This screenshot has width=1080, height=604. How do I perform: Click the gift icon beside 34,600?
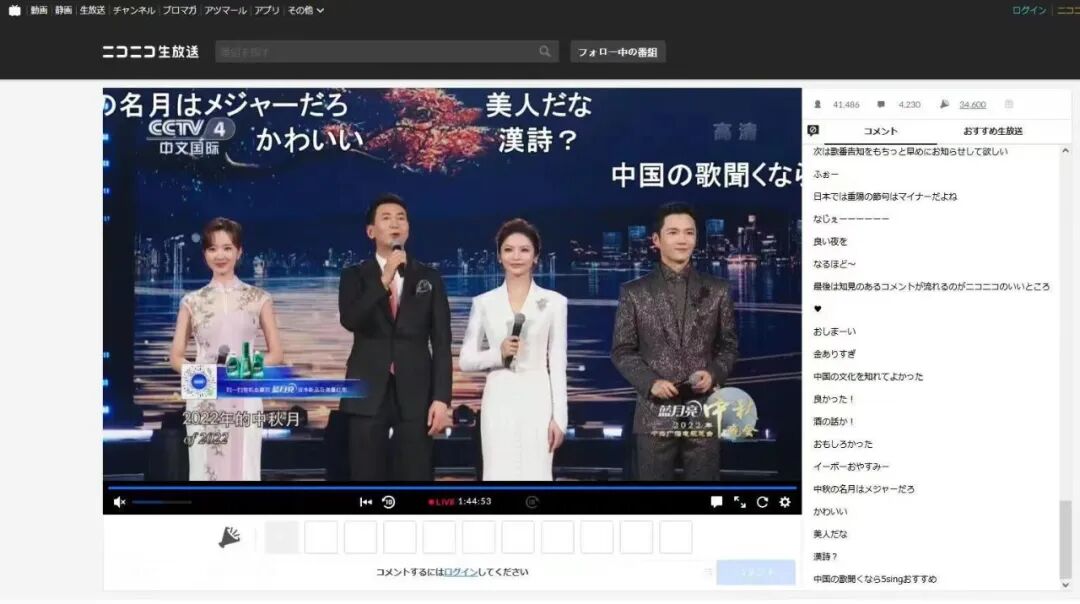945,104
